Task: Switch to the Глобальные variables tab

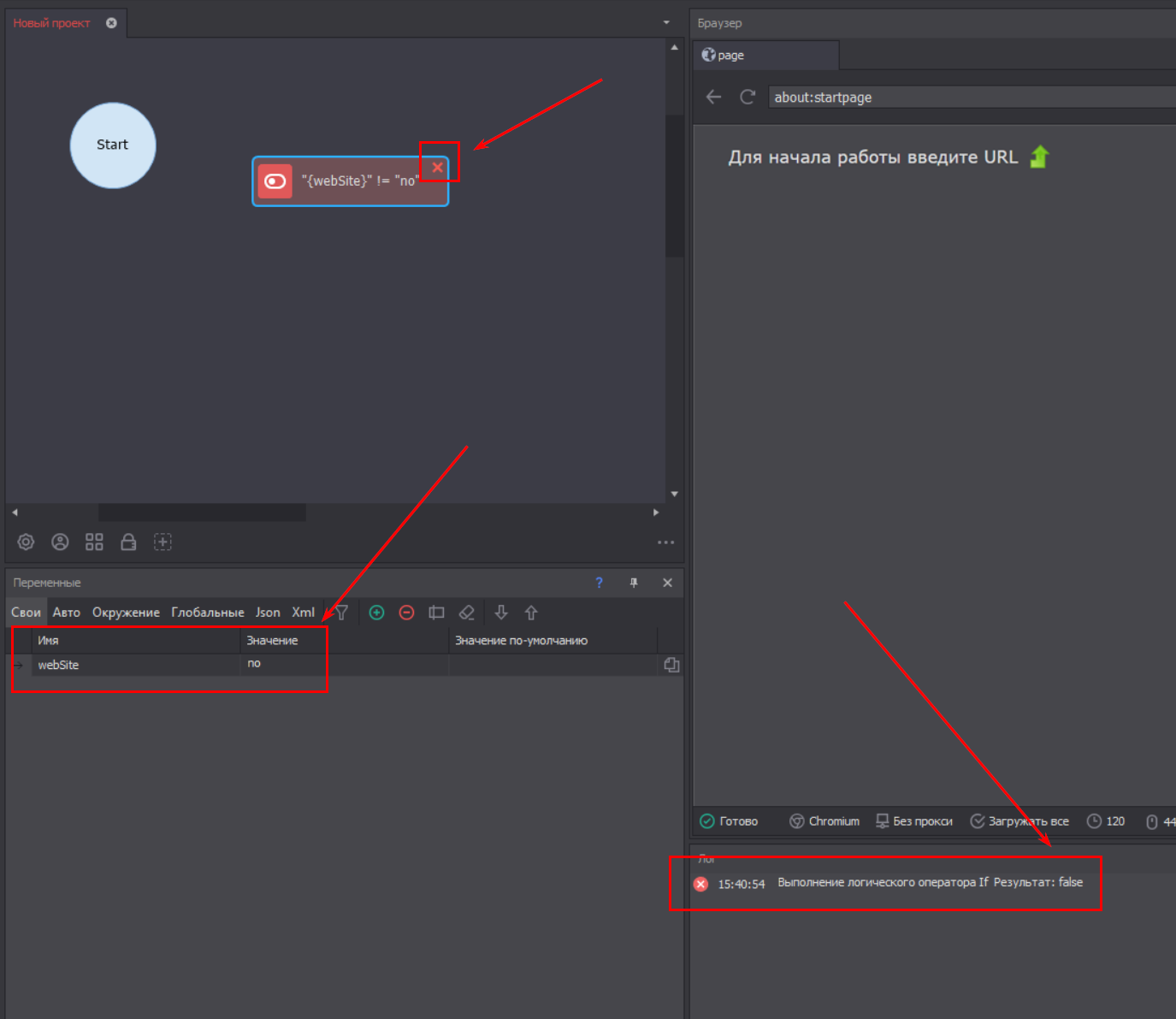Action: [x=208, y=613]
